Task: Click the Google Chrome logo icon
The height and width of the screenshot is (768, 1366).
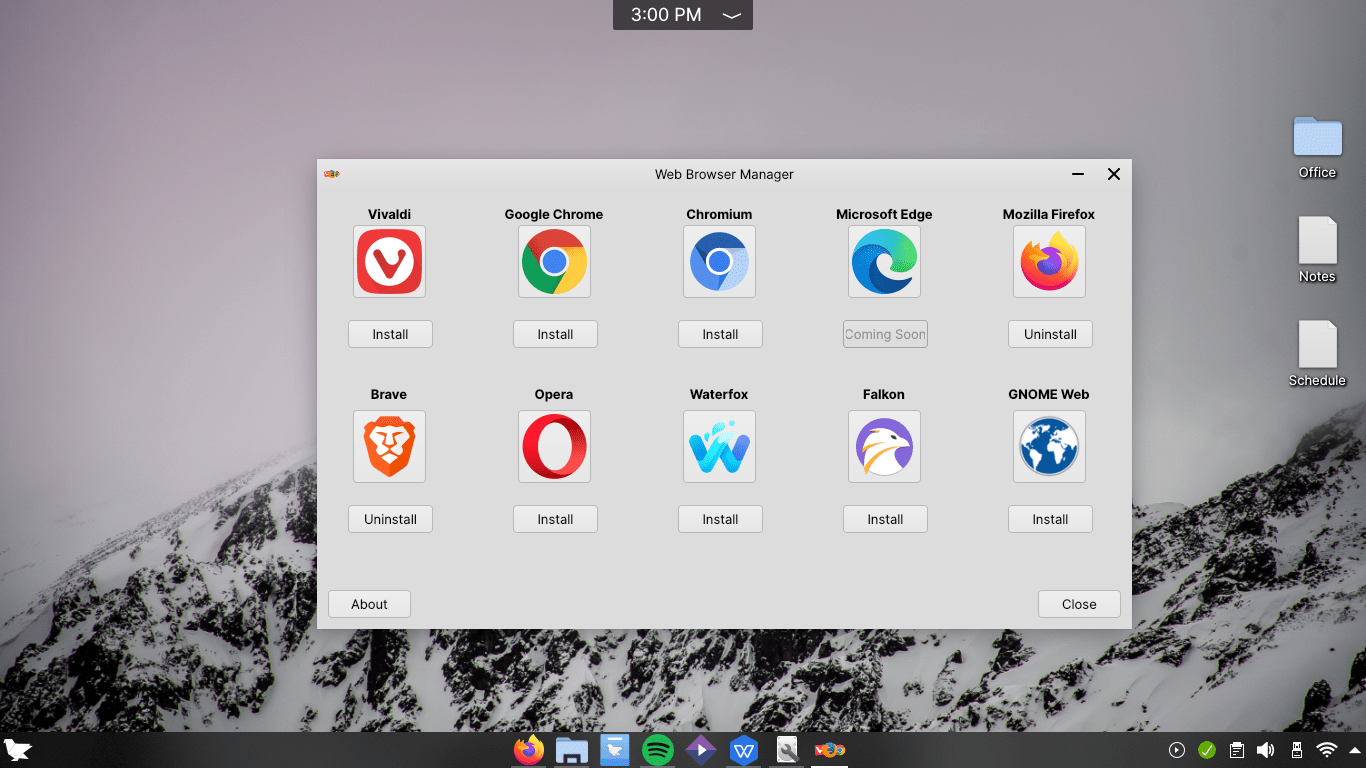Action: click(x=554, y=261)
